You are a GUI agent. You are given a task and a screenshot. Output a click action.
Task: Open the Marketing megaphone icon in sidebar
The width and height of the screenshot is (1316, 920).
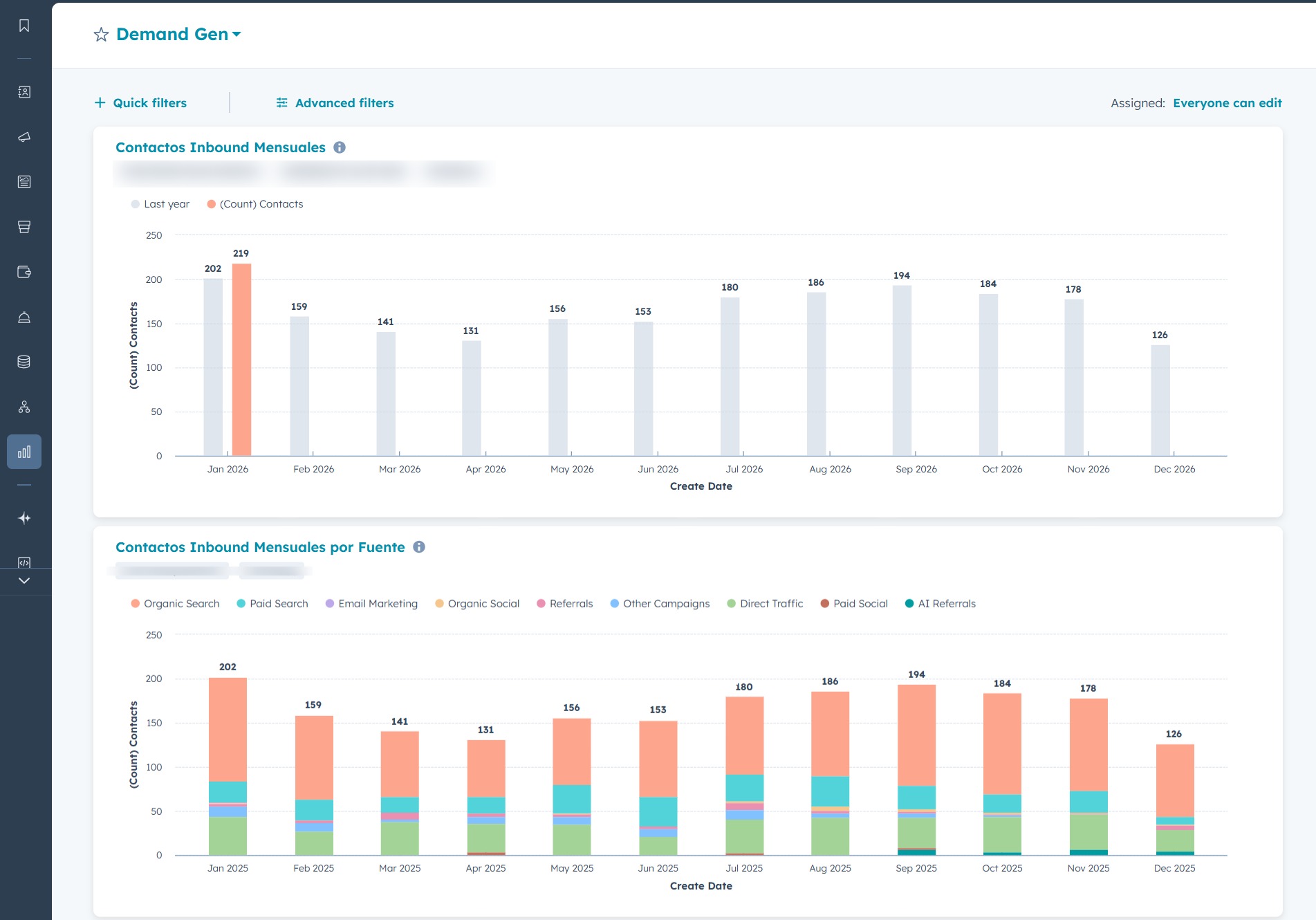[24, 137]
